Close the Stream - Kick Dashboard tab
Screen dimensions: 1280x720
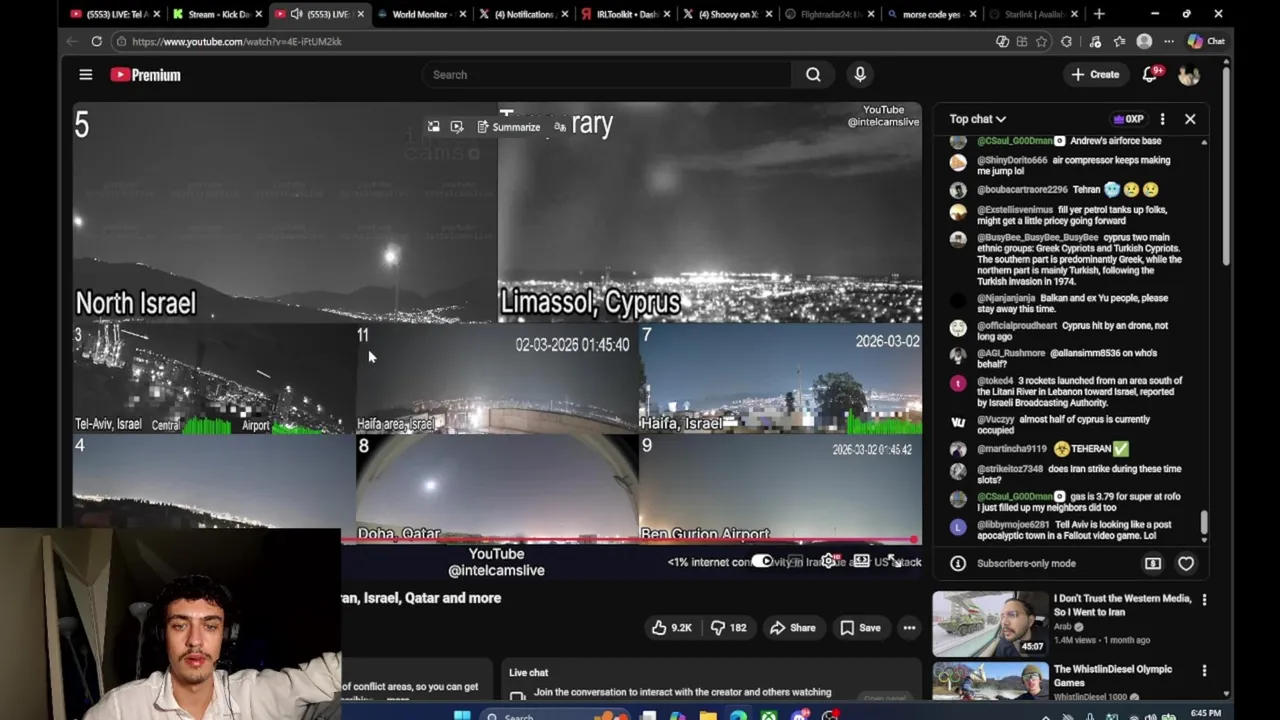[x=259, y=14]
